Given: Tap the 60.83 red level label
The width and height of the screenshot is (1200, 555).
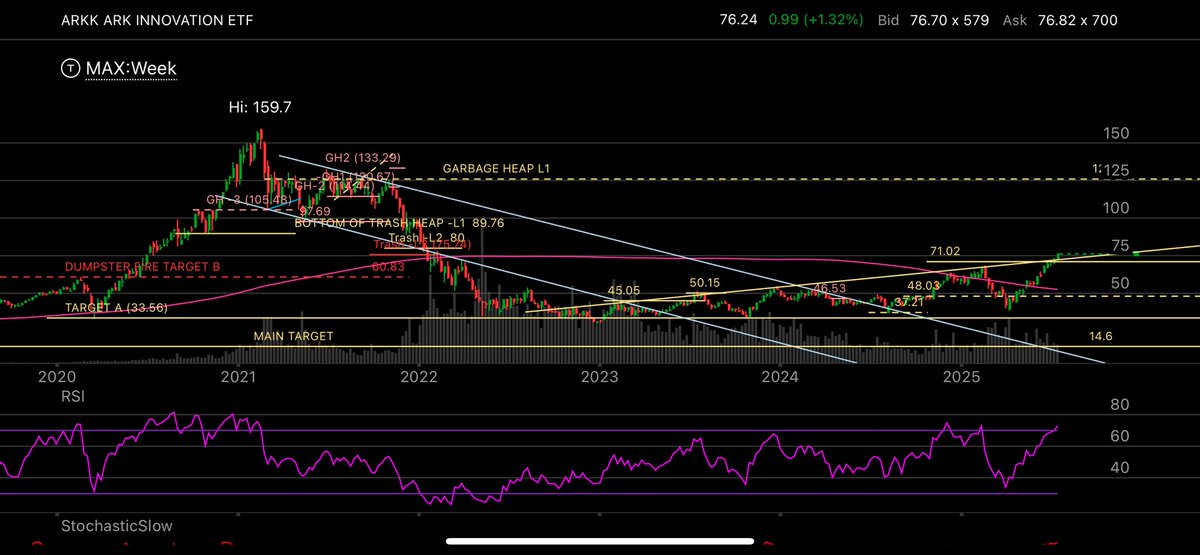Looking at the screenshot, I should point(386,267).
